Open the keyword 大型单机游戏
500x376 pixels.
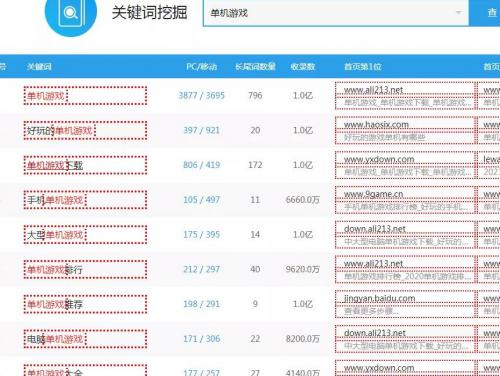55,235
